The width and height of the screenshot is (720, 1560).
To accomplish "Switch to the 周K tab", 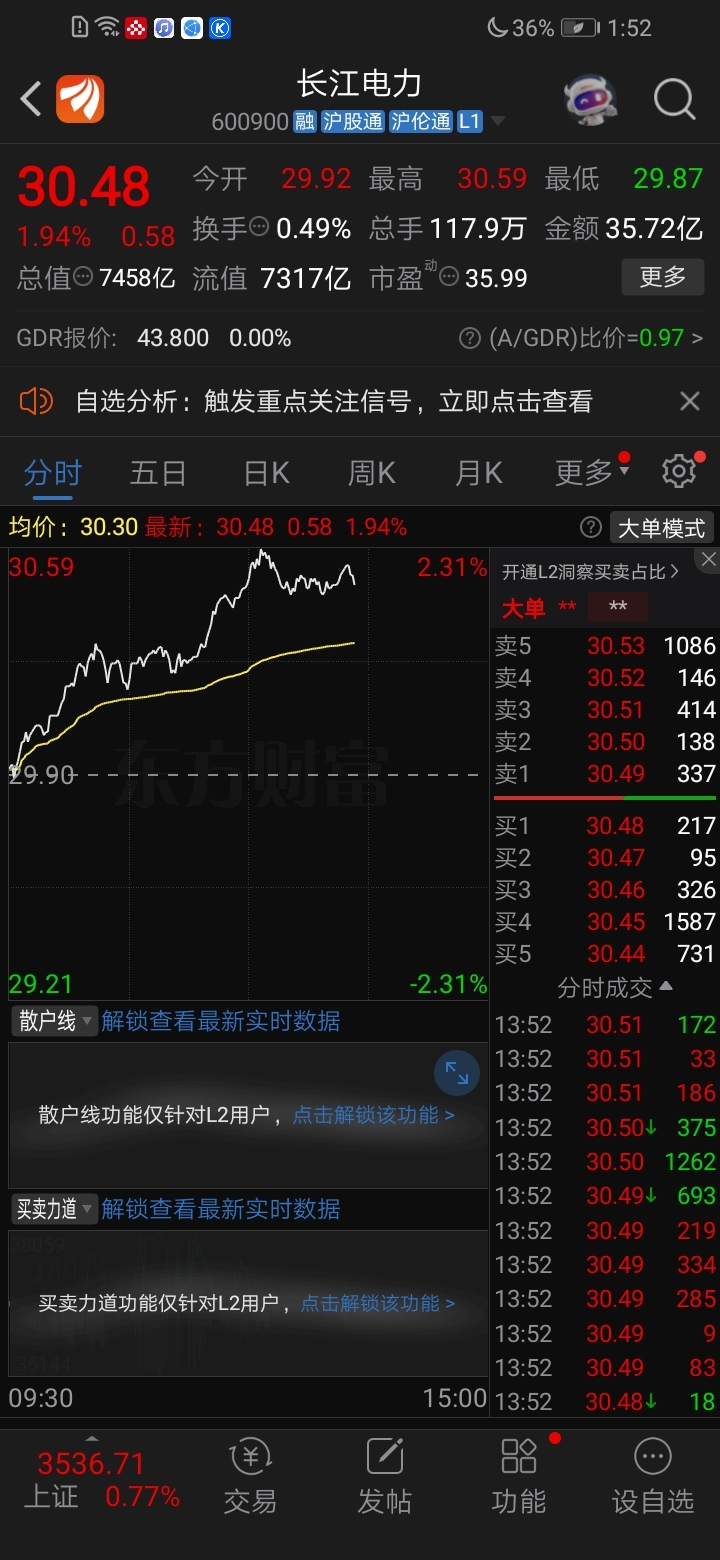I will pos(372,472).
